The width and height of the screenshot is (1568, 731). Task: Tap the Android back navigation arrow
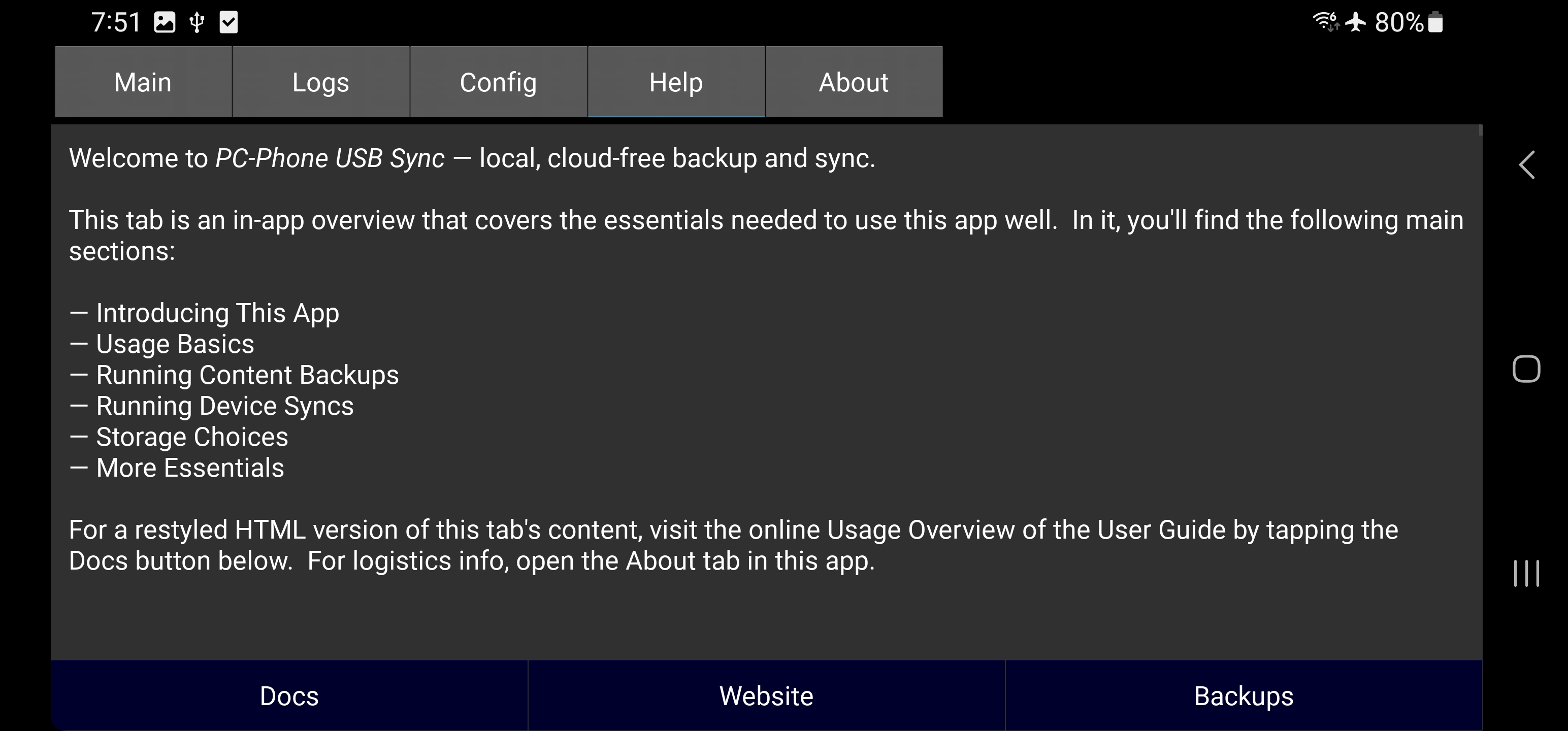click(1526, 164)
